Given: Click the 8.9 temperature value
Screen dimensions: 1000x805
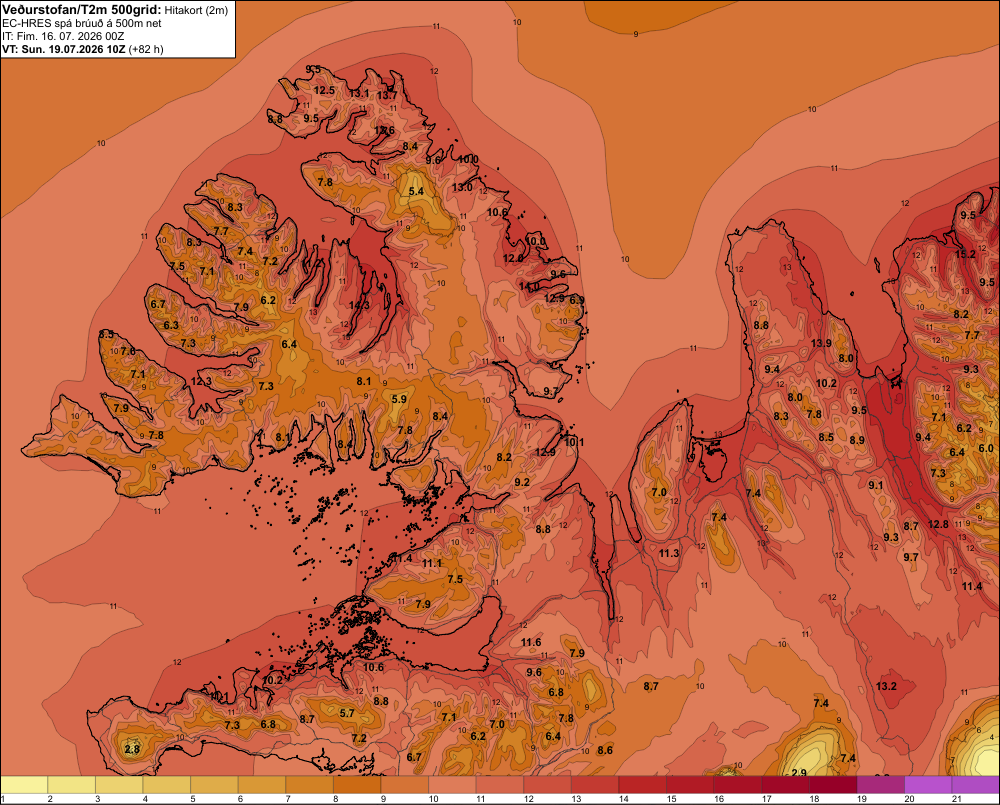Looking at the screenshot, I should click(x=857, y=439).
